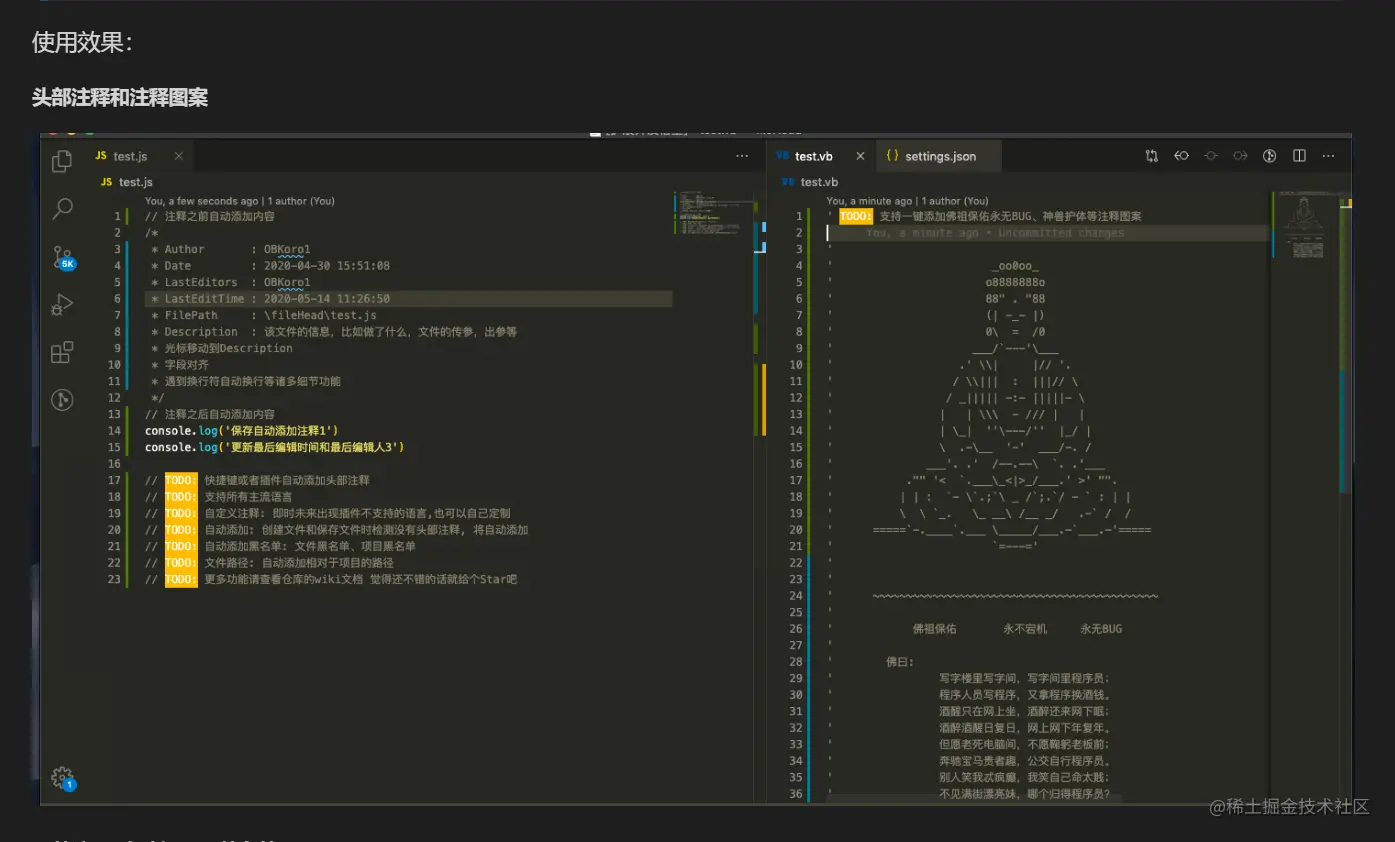This screenshot has height=842, width=1395.
Task: Open More Actions for the test.js editor group
Action: pos(742,156)
